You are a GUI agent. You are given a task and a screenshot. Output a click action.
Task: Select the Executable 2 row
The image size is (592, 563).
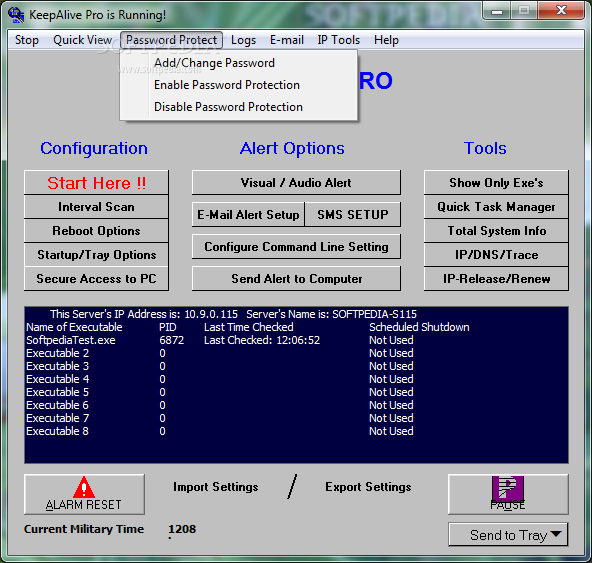point(296,353)
